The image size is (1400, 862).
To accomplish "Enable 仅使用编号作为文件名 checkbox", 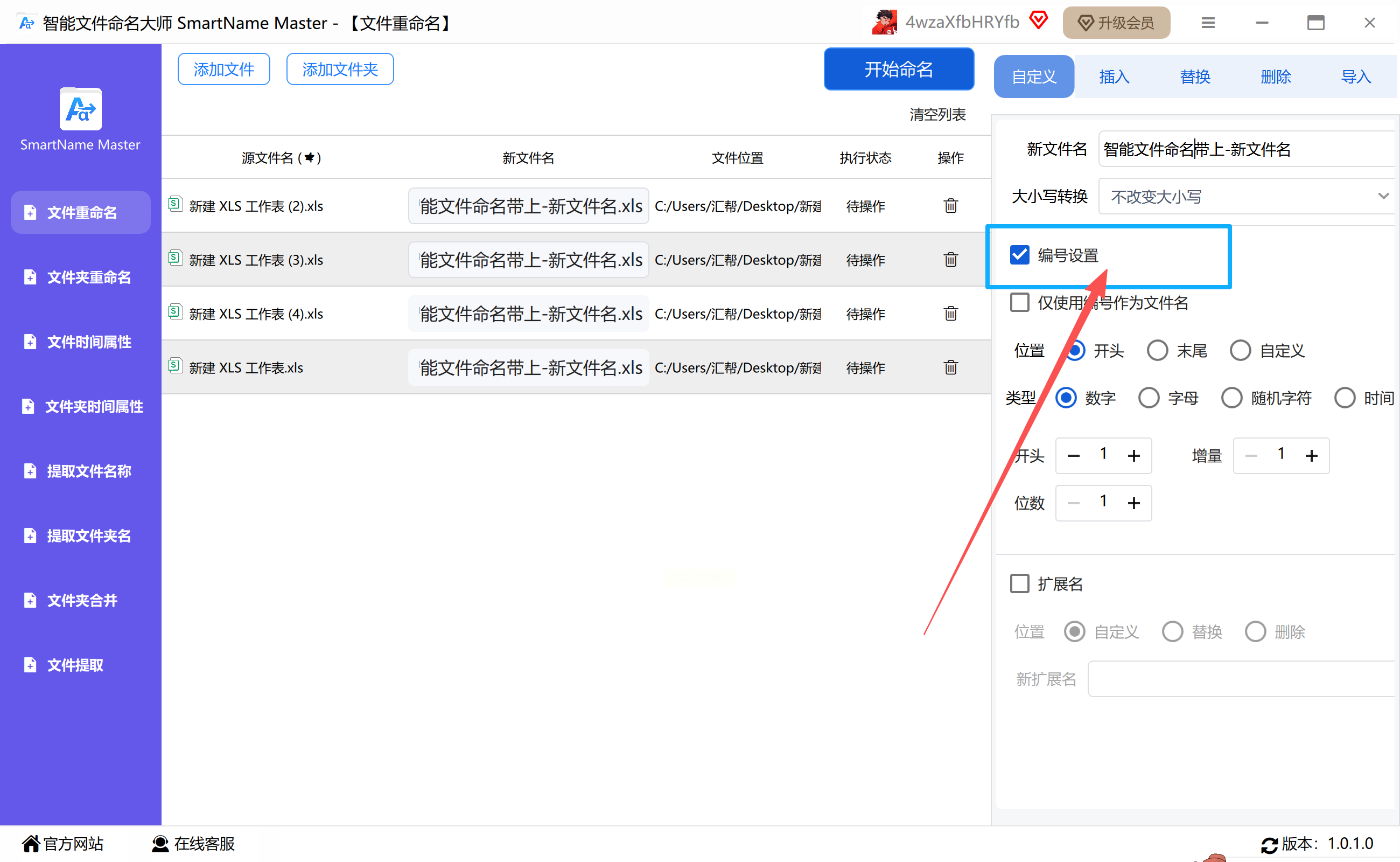I will pyautogui.click(x=1019, y=302).
